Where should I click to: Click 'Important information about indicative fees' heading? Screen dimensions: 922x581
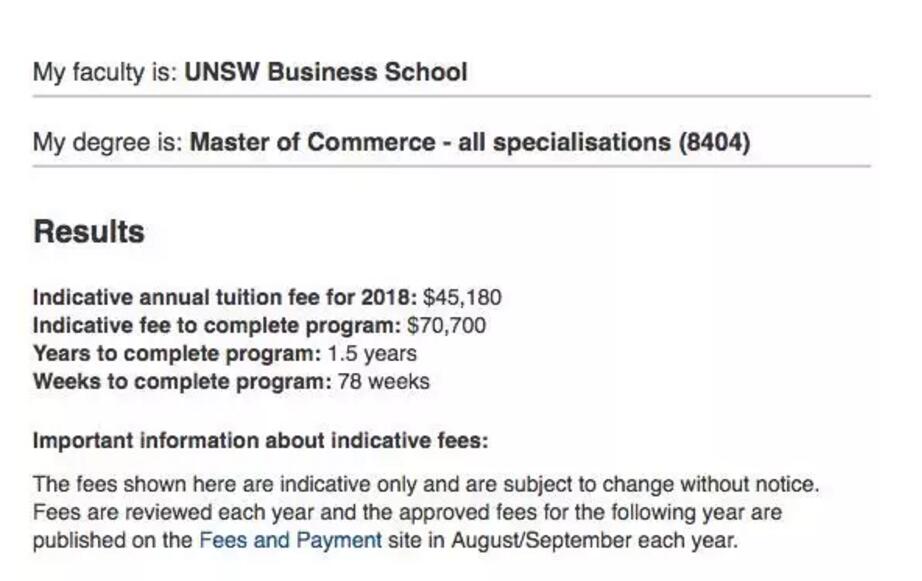pyautogui.click(x=260, y=440)
